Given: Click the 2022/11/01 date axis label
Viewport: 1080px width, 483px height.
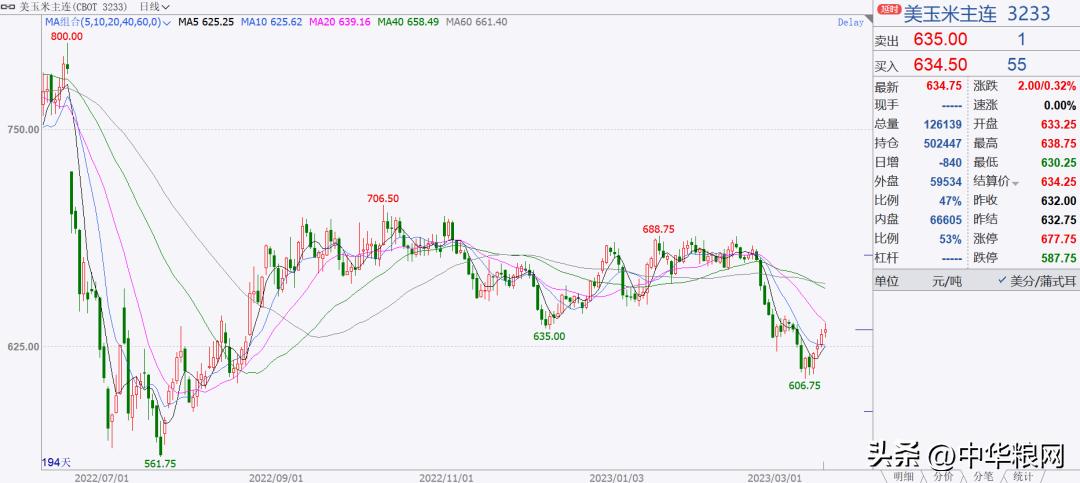Looking at the screenshot, I should click(446, 477).
